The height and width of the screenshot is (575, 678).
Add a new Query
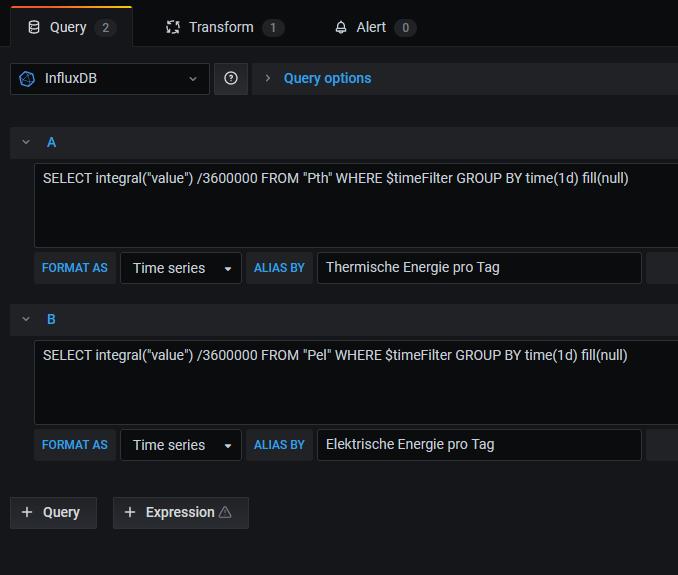(54, 512)
